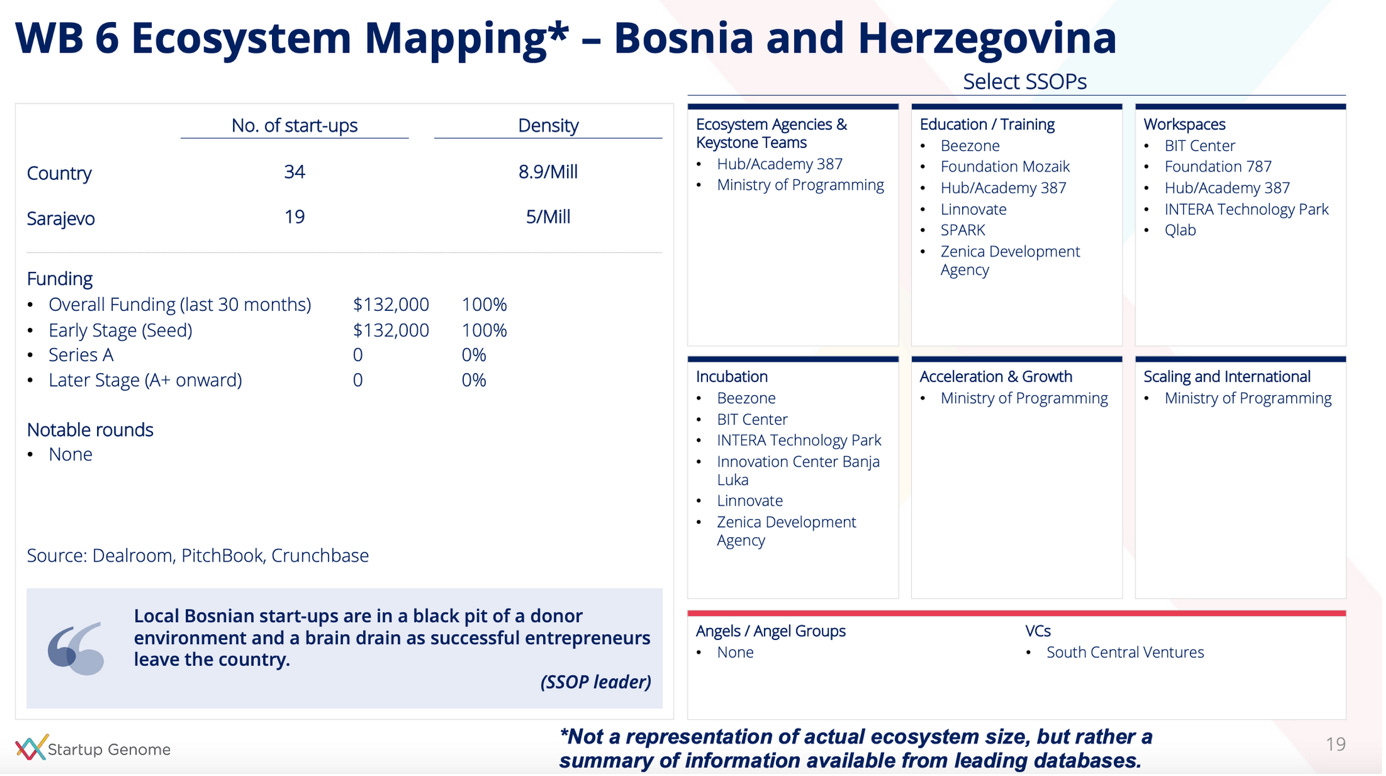Select 'BIT Center' under Workspaces
Viewport: 1386px width, 776px height.
coord(1200,146)
